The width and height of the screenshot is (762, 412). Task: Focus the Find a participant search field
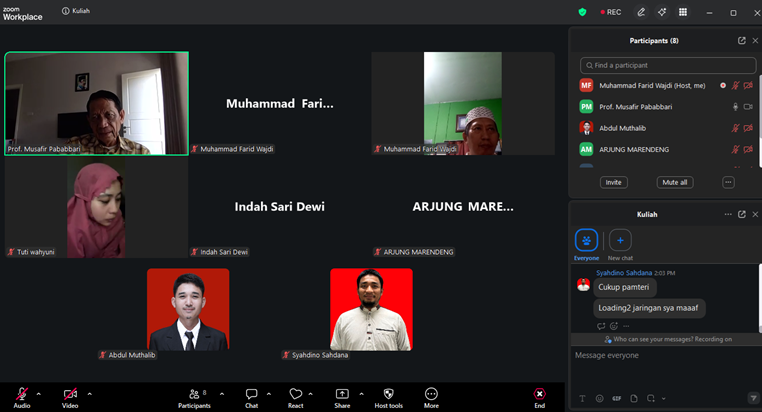pyautogui.click(x=668, y=65)
